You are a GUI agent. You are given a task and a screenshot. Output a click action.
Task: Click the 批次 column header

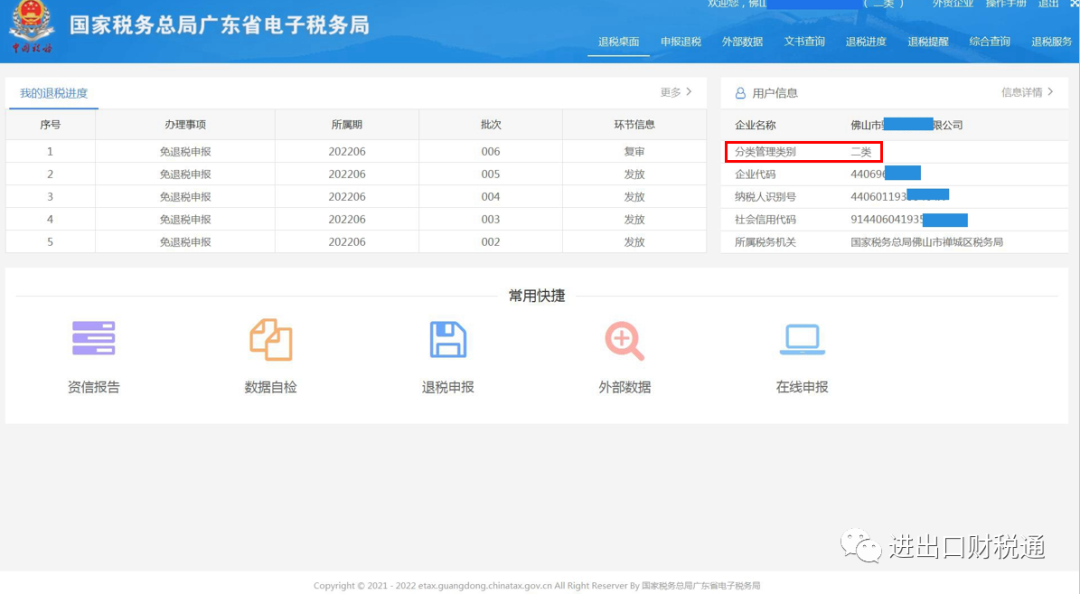pyautogui.click(x=490, y=125)
